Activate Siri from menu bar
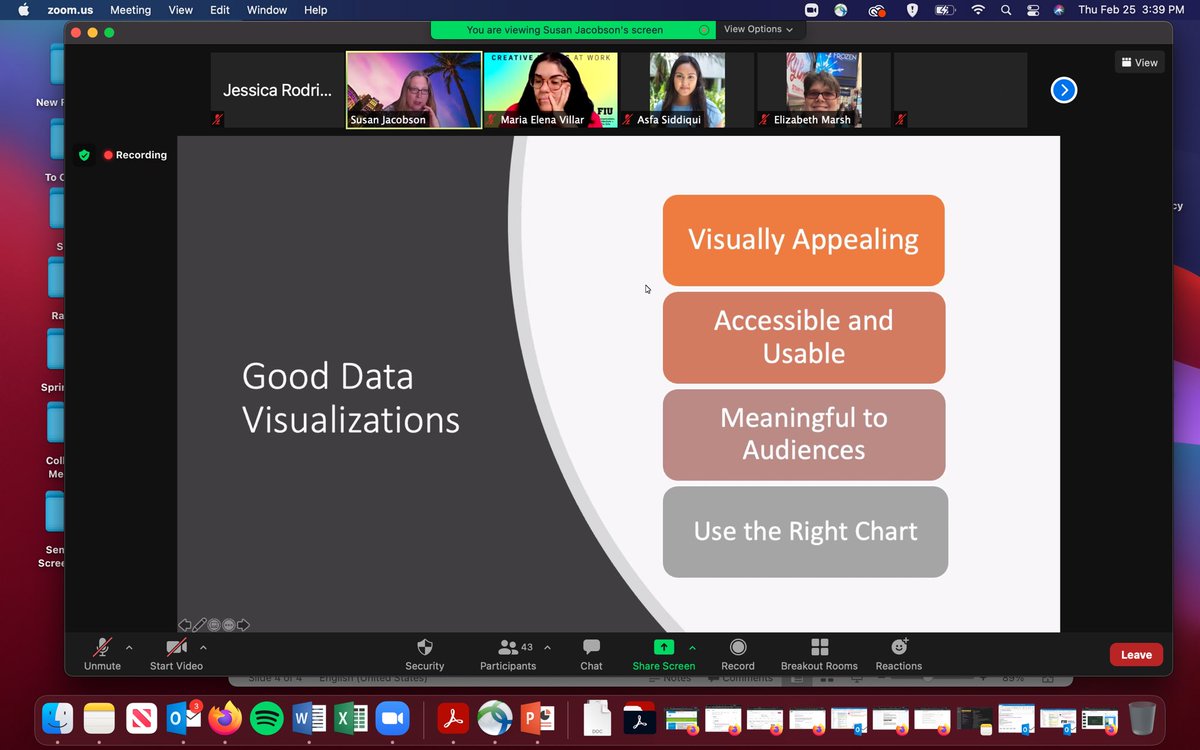The image size is (1200, 750). [1059, 10]
